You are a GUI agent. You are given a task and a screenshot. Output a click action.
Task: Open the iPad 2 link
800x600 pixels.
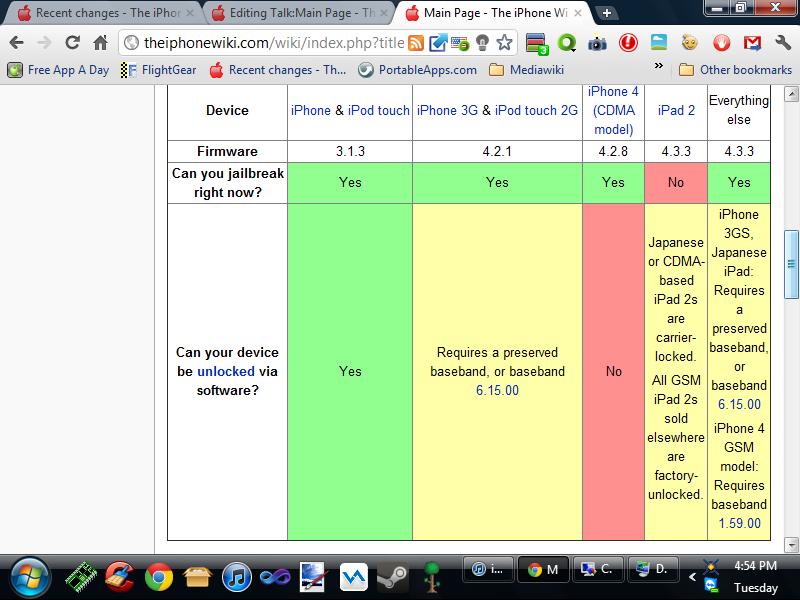[676, 110]
